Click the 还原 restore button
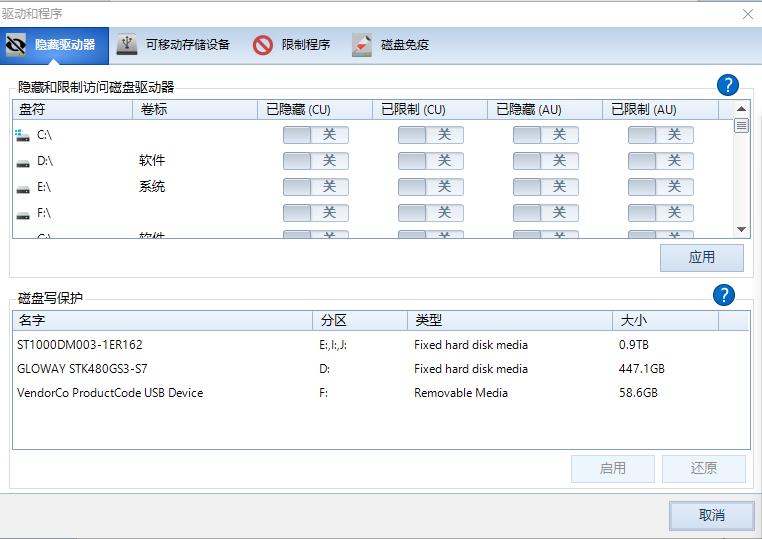This screenshot has height=539, width=762. tap(704, 469)
